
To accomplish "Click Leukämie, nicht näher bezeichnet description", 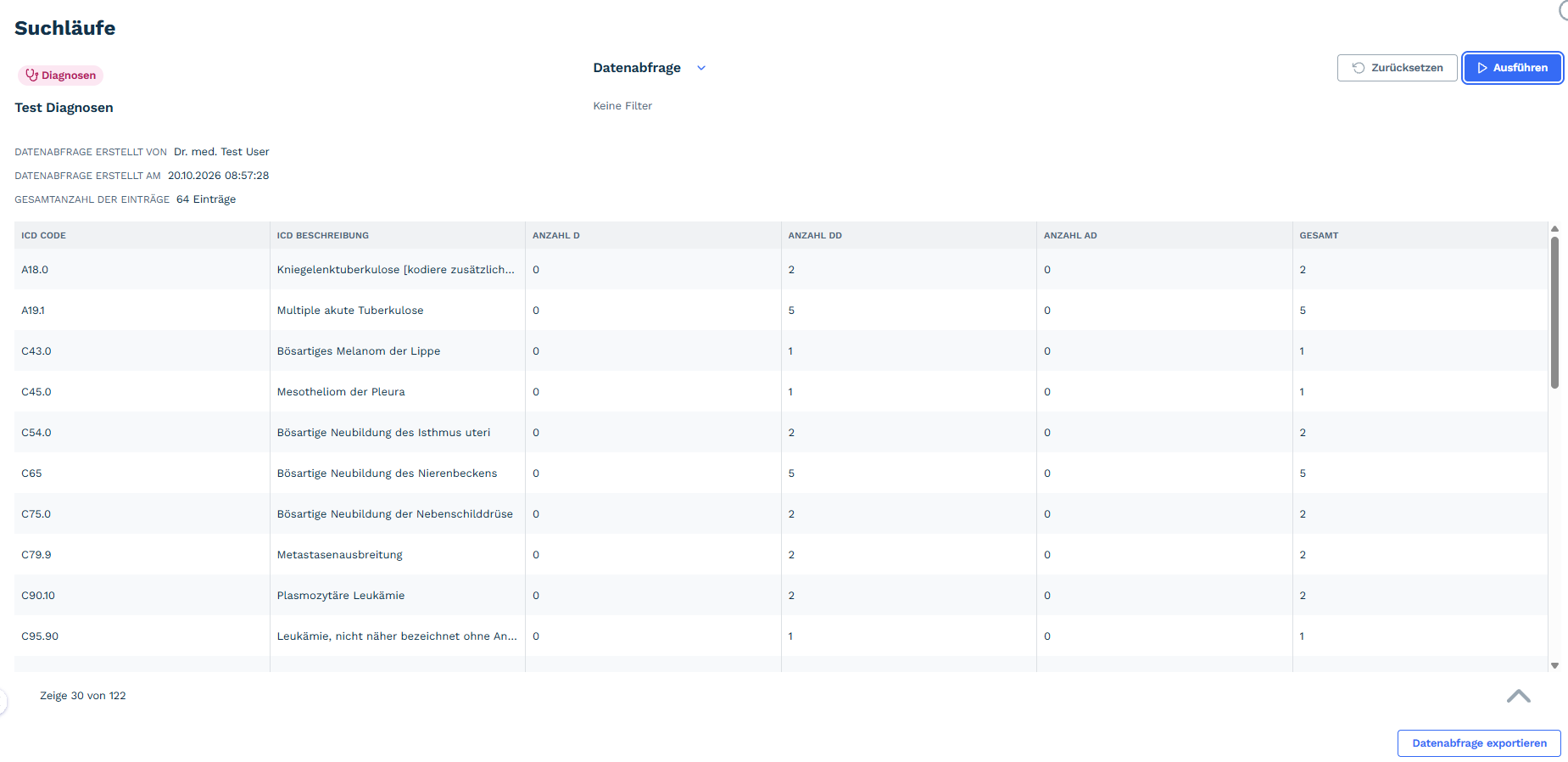I will 397,636.
